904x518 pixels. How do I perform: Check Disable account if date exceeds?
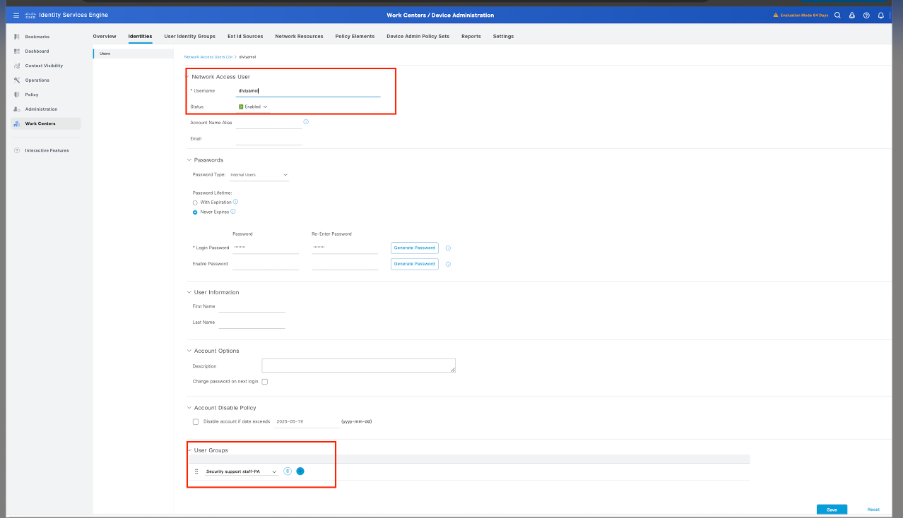(x=196, y=422)
